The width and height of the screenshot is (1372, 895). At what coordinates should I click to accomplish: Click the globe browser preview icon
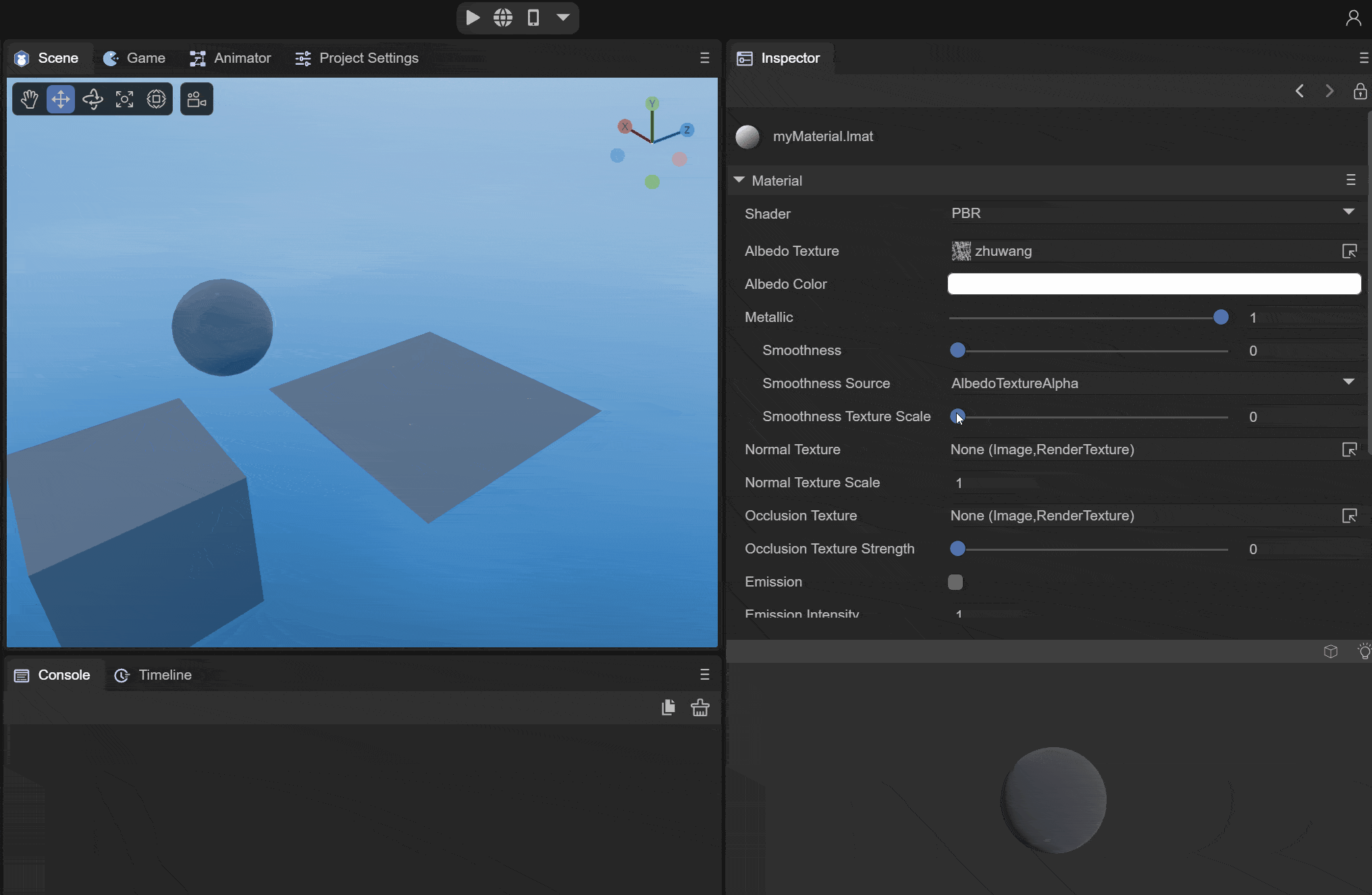point(503,18)
